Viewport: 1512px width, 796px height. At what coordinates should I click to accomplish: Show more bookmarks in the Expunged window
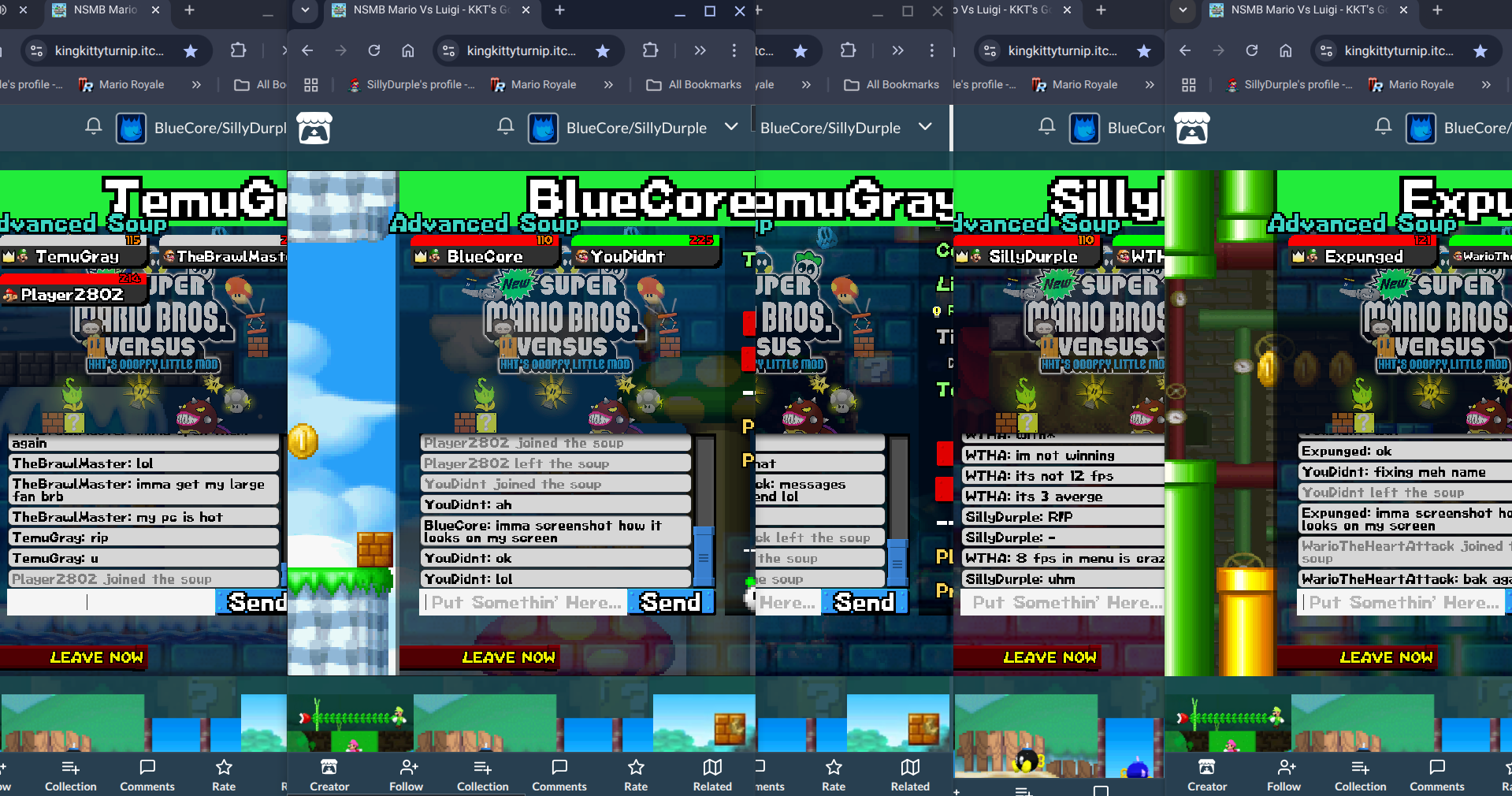point(1486,84)
